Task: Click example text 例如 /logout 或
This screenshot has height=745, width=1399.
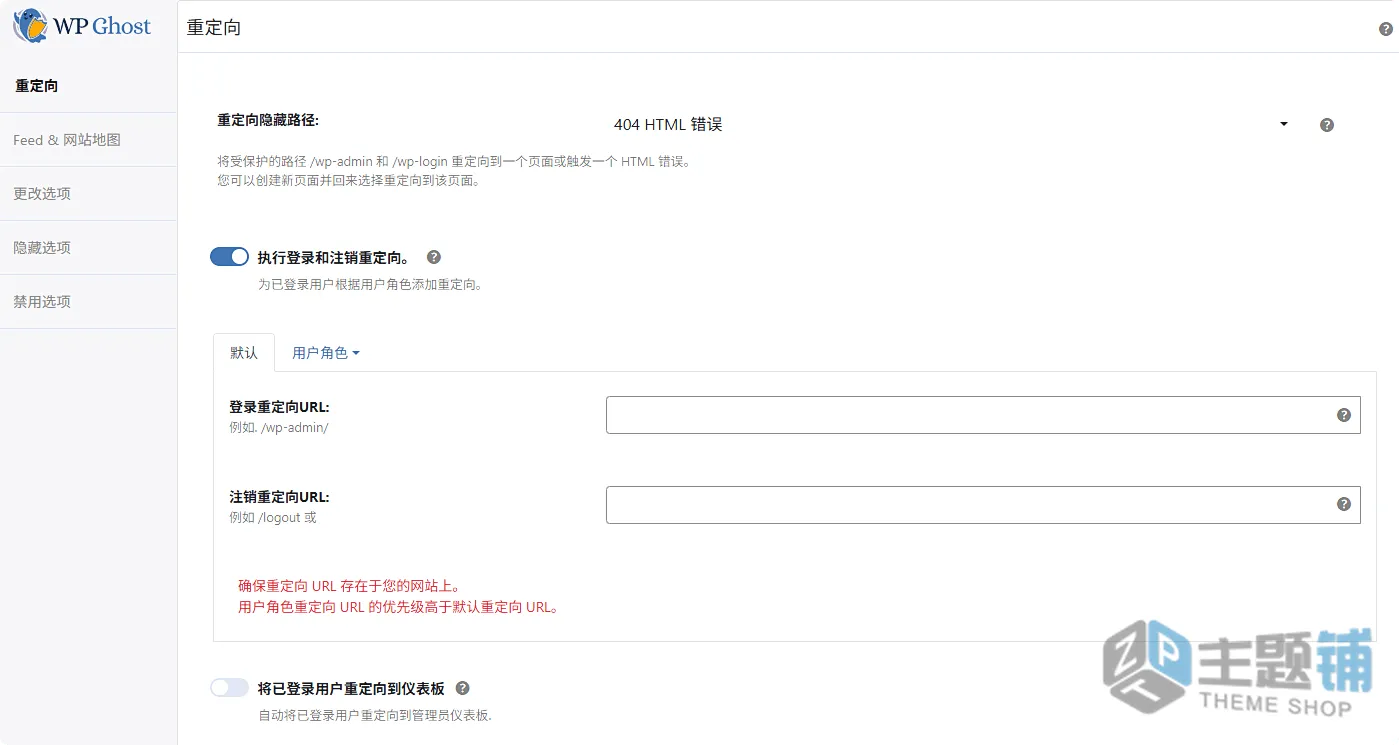Action: 272,518
